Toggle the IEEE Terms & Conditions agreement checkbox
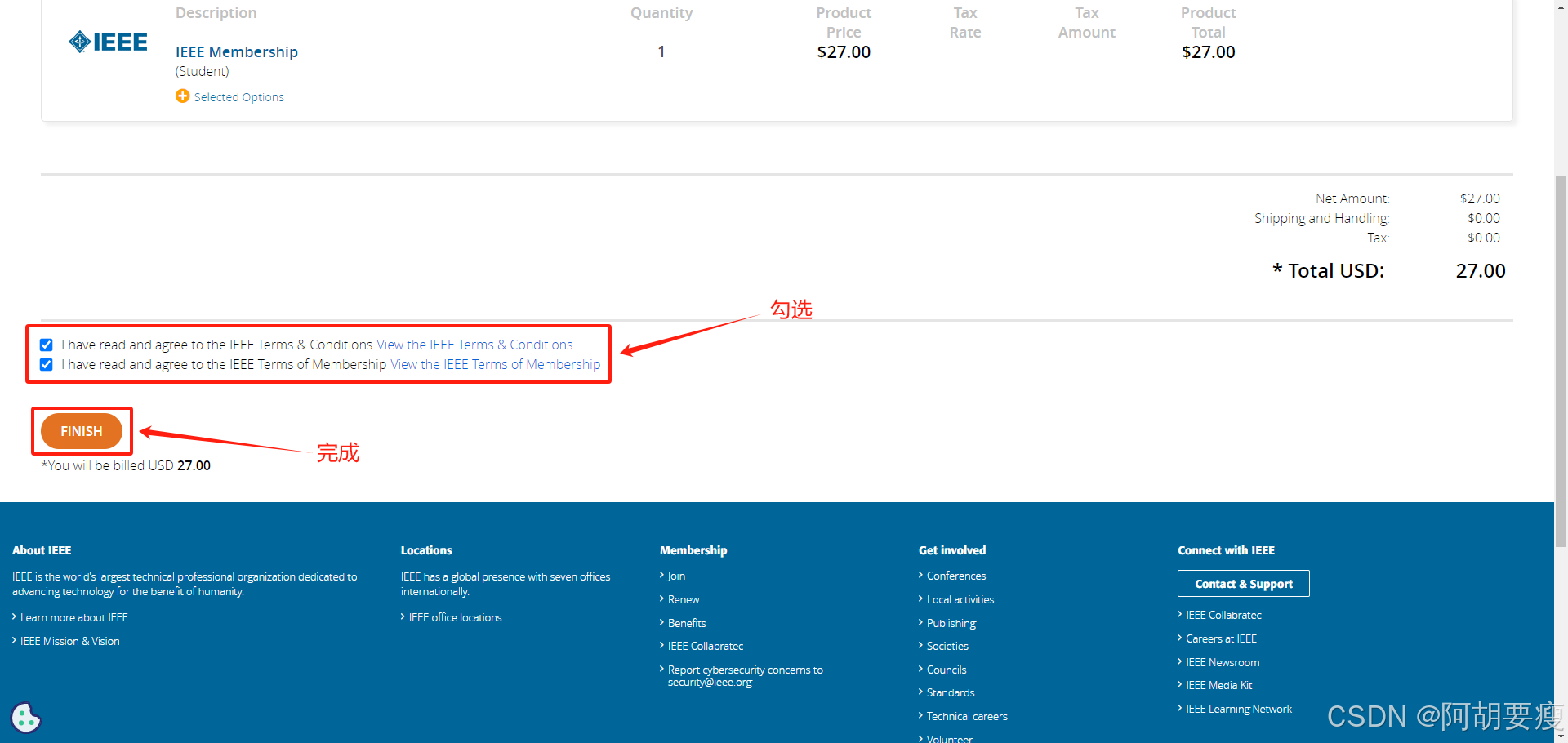The width and height of the screenshot is (1568, 743). click(47, 345)
